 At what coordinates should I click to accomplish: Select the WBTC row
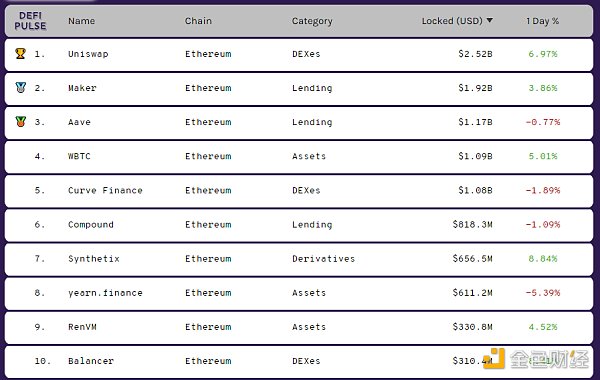point(299,157)
